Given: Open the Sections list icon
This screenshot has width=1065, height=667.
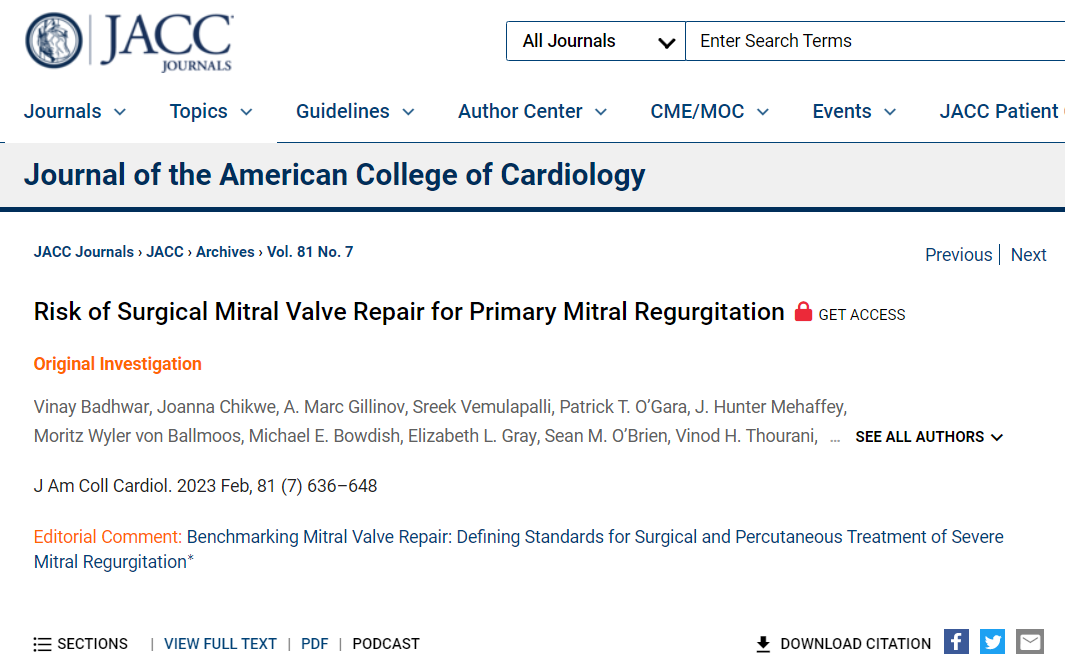Looking at the screenshot, I should pyautogui.click(x=42, y=645).
